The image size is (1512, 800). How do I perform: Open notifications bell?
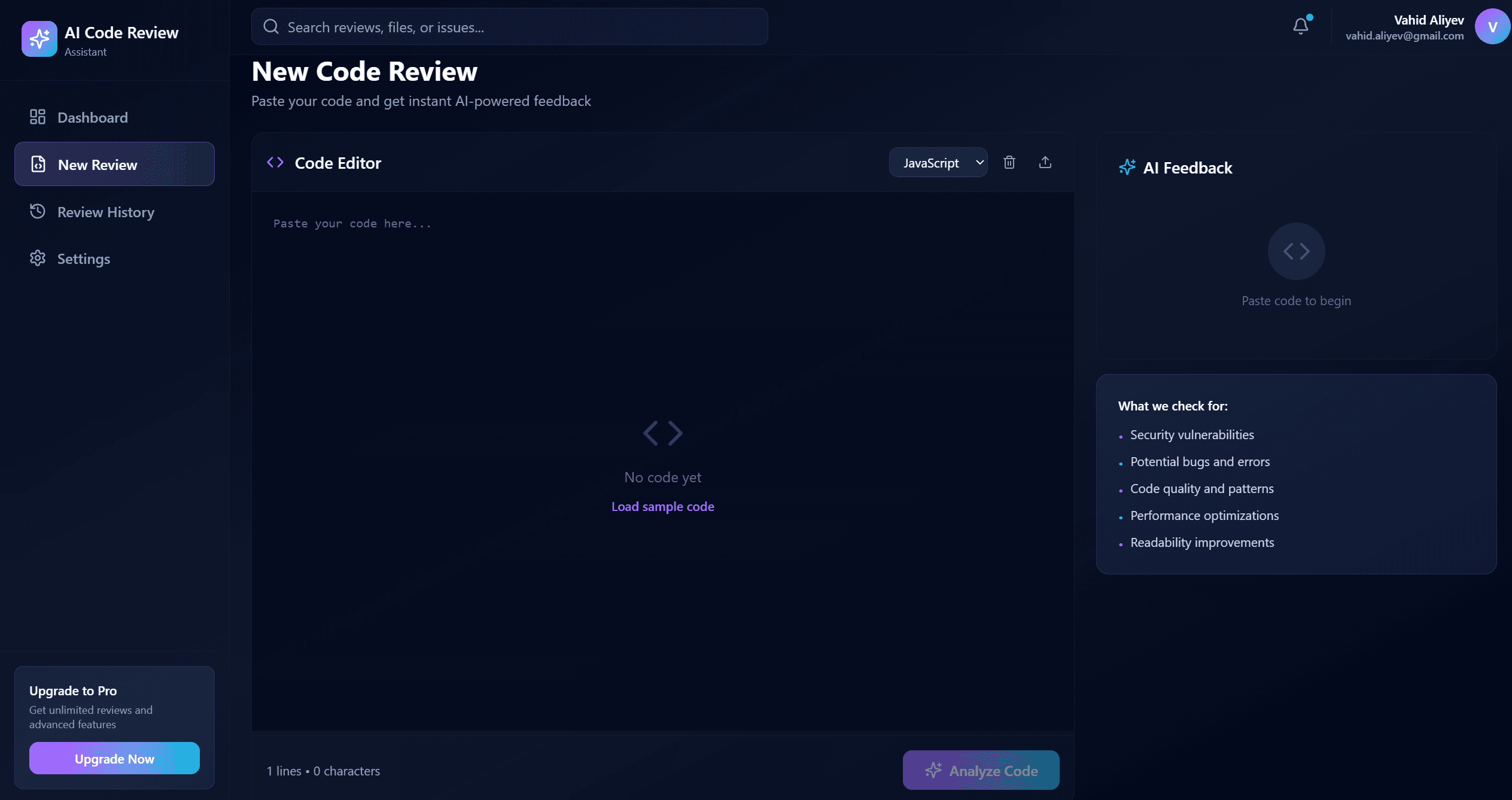coord(1300,26)
